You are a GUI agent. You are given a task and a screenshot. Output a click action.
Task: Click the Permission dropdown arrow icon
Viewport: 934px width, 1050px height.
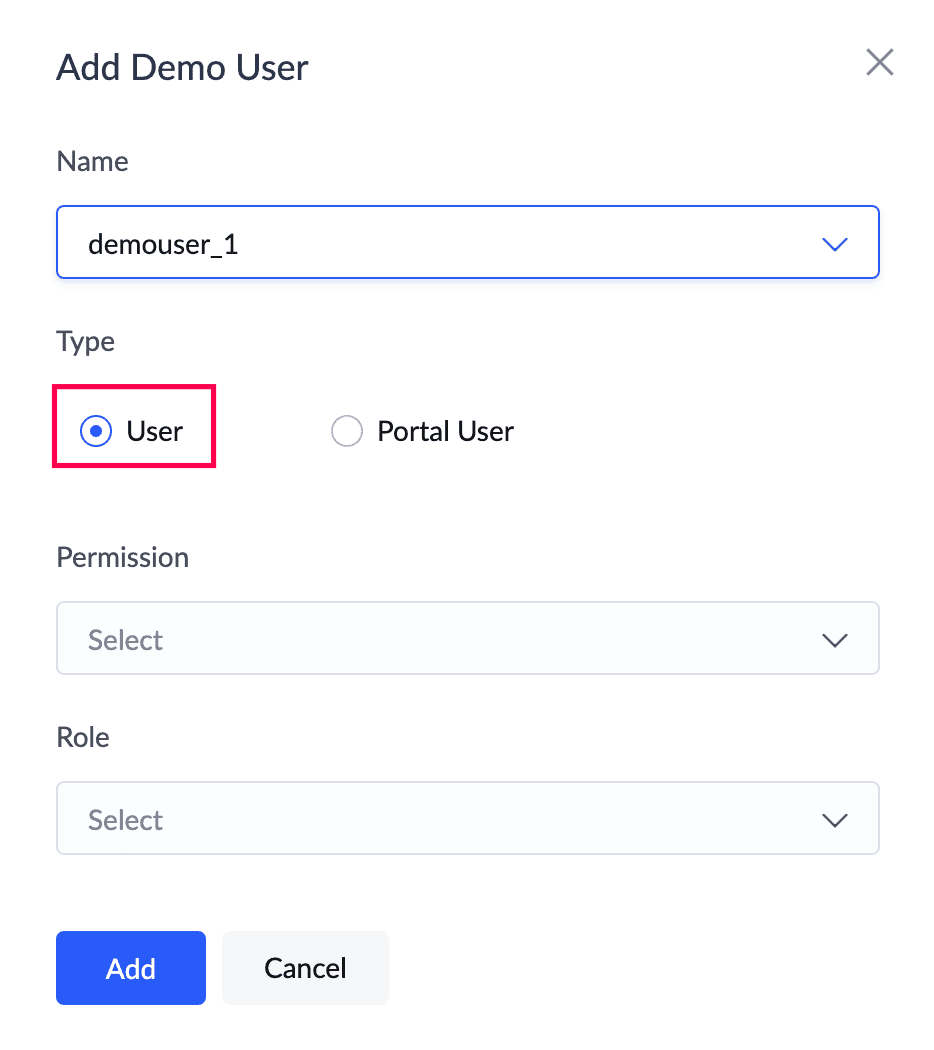[834, 640]
